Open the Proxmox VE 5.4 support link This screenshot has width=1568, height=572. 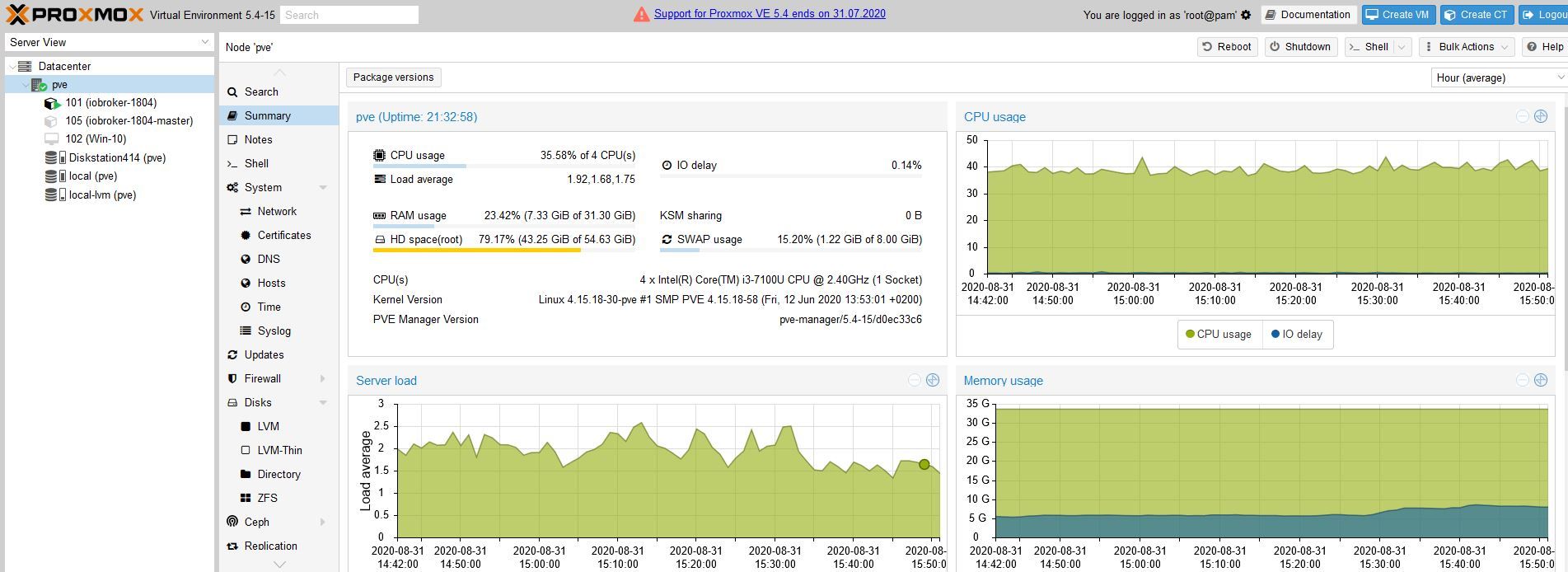click(x=770, y=14)
